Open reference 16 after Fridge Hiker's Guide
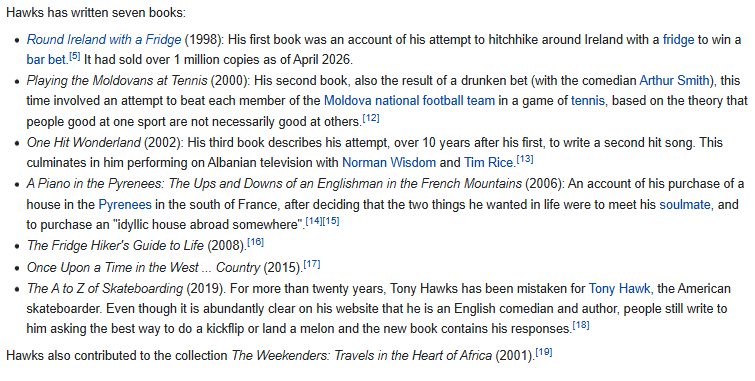 tap(255, 242)
